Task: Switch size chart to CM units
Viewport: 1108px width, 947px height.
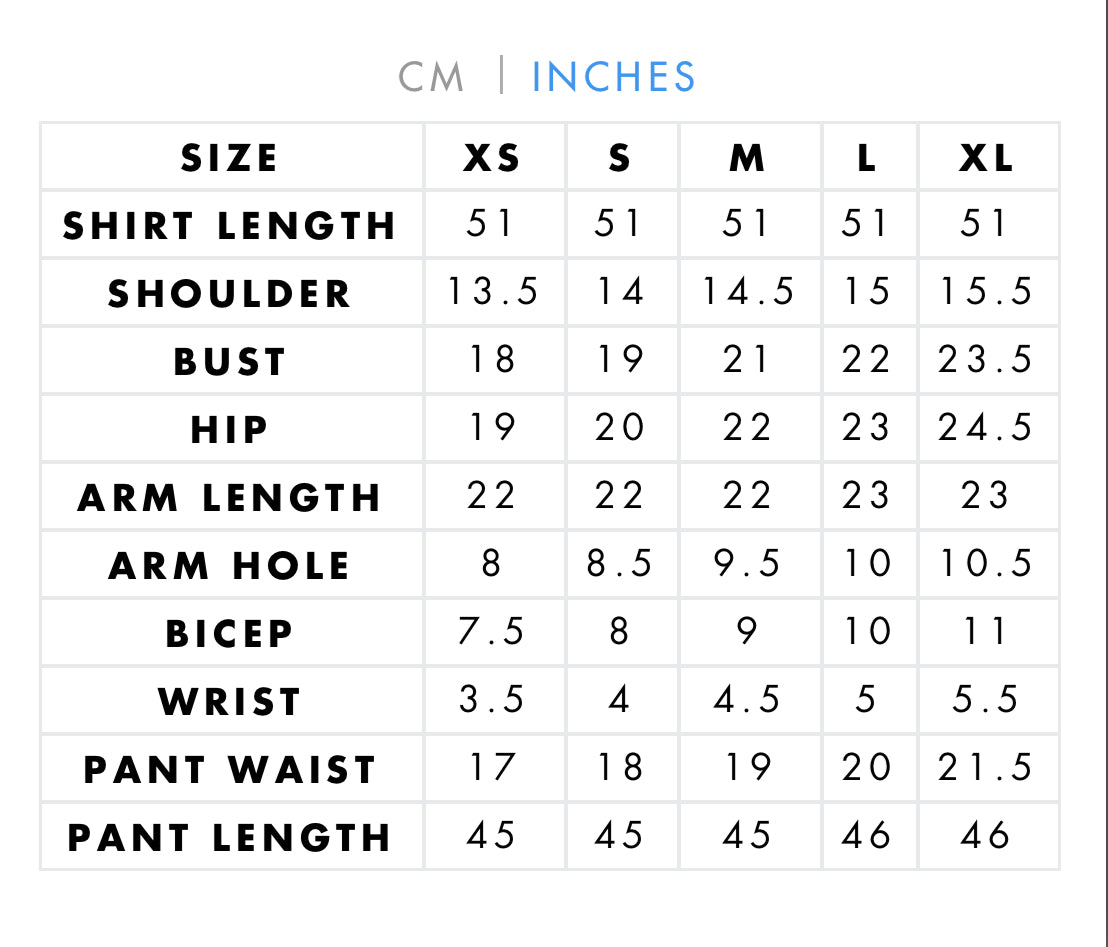Action: pos(431,77)
